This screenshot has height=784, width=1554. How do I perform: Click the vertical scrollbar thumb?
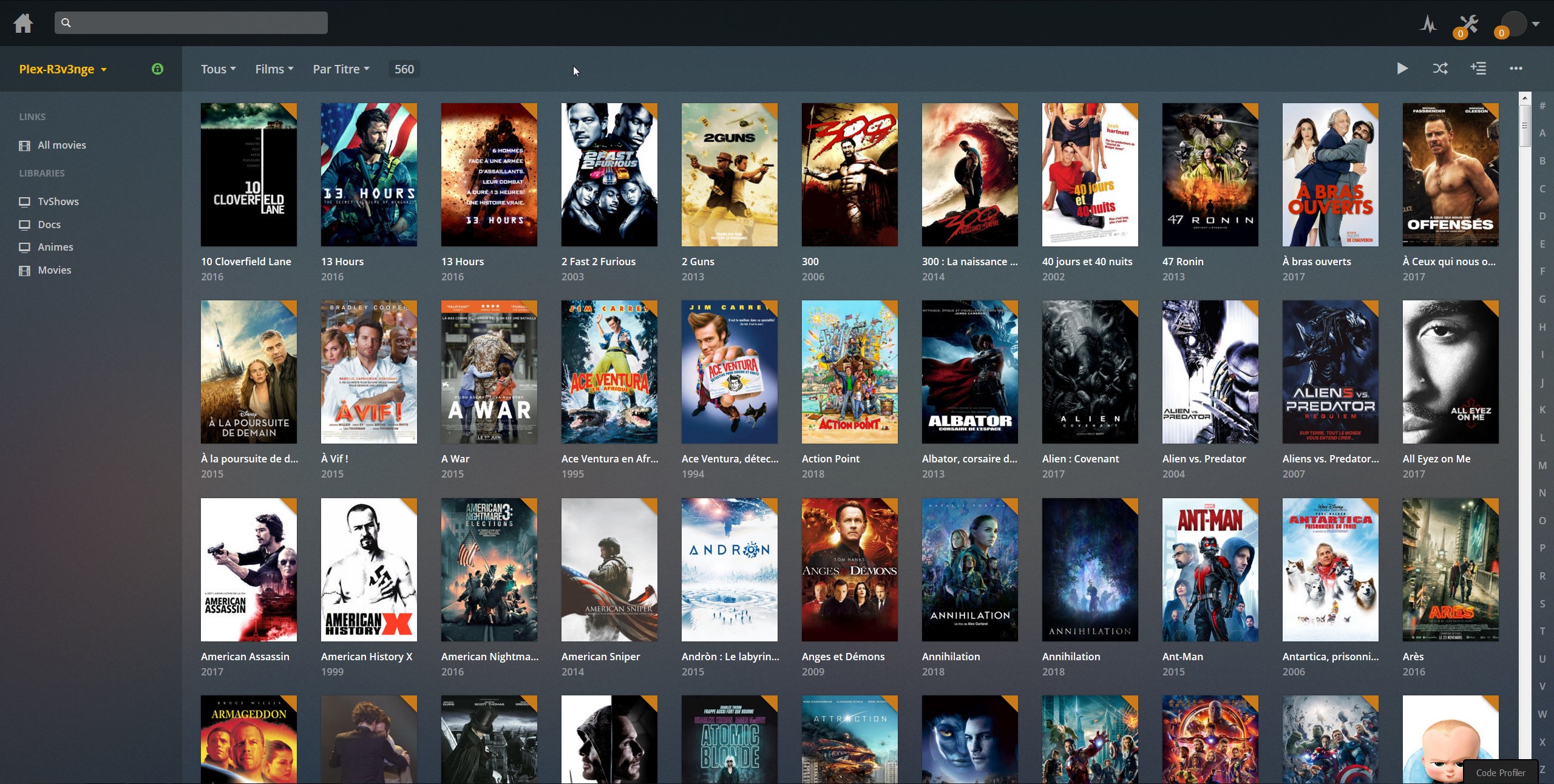click(x=1524, y=125)
